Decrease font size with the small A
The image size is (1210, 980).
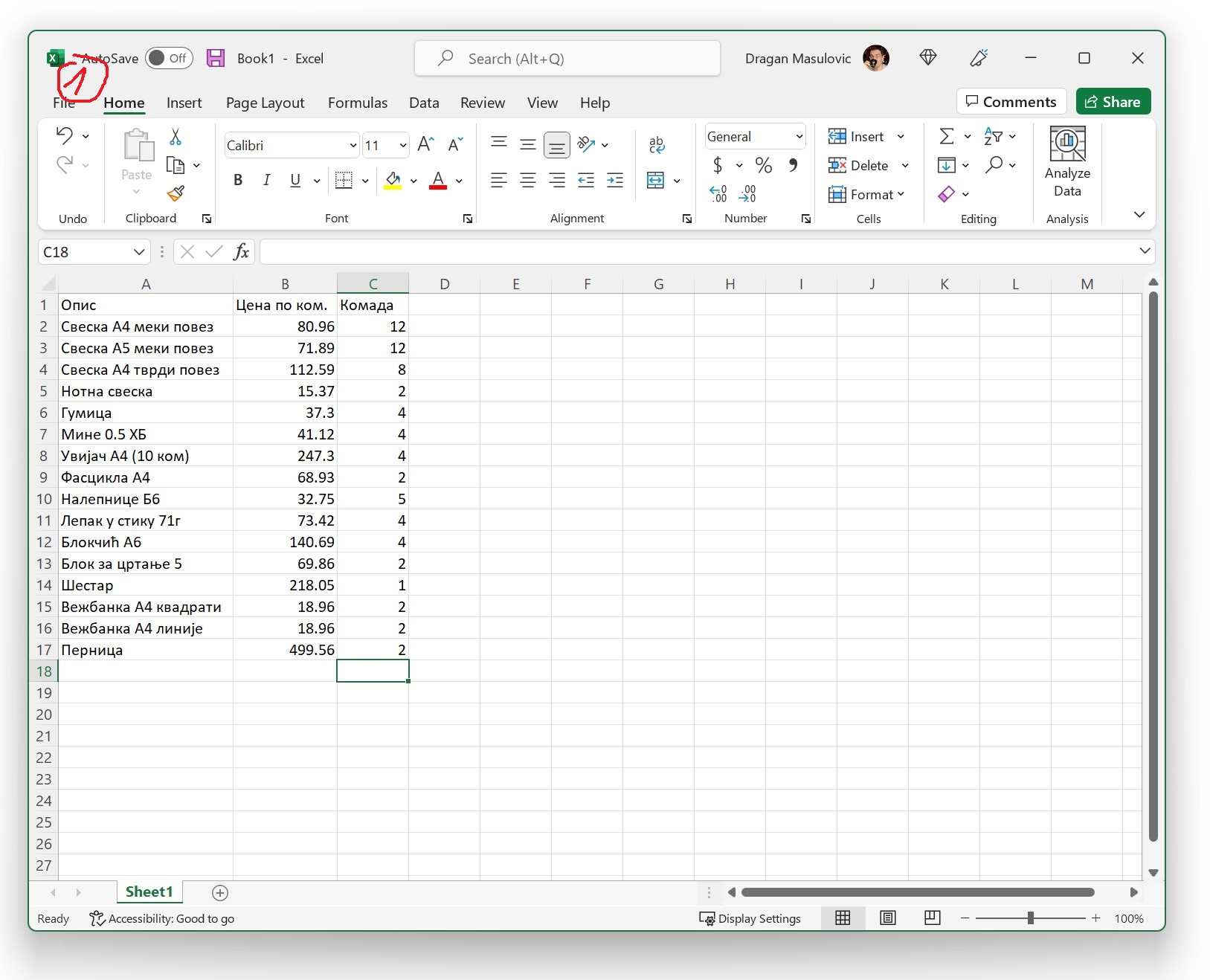click(455, 144)
